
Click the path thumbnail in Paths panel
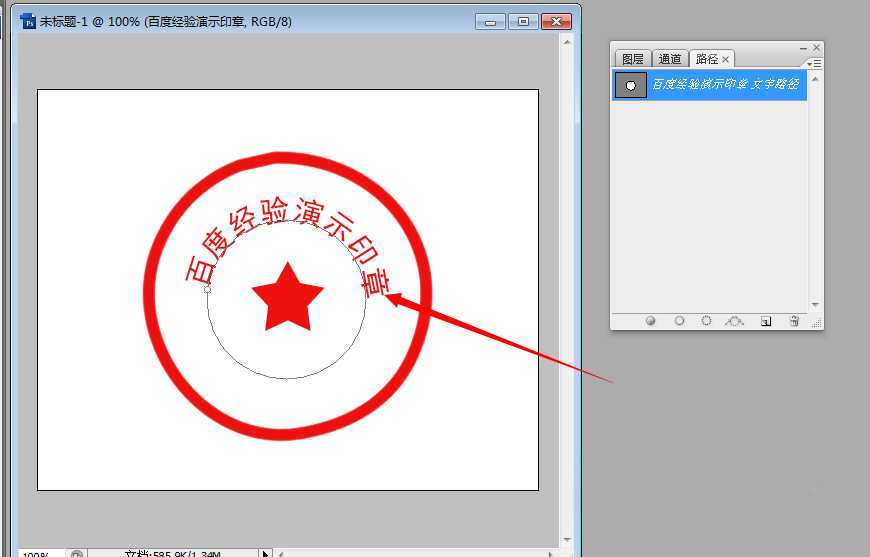point(630,85)
